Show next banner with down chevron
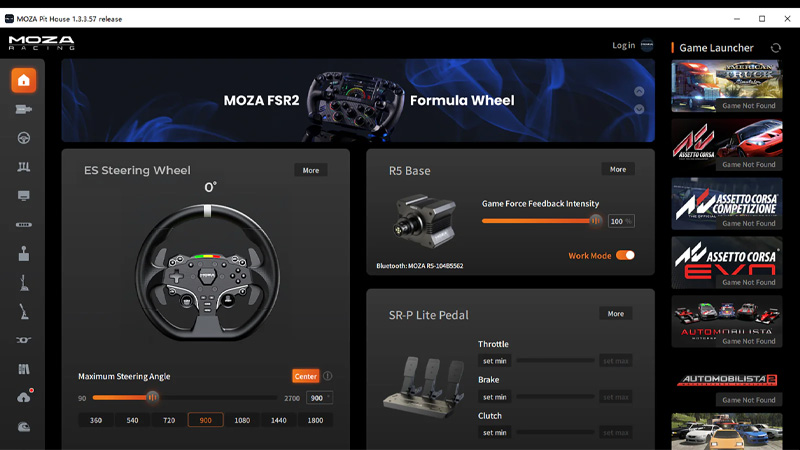Viewport: 800px width, 450px height. pos(639,109)
